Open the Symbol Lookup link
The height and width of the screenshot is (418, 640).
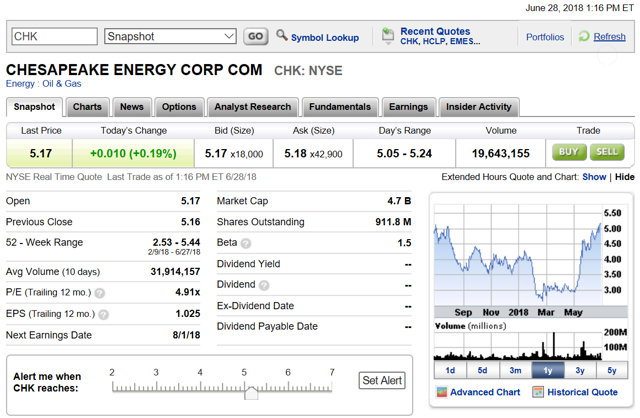pos(325,38)
